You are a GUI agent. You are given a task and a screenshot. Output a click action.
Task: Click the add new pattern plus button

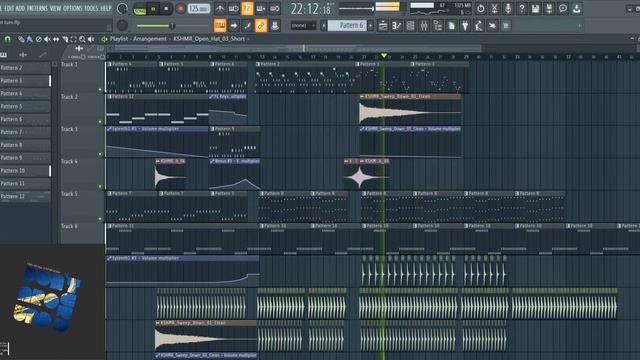371,26
